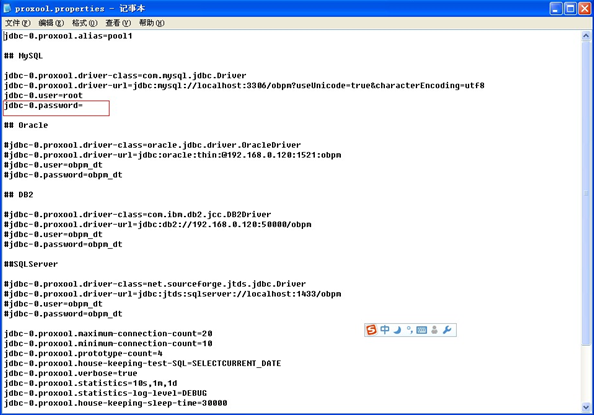Open the 编辑 (Edit) menu
This screenshot has height=419, width=594.
tap(51, 23)
